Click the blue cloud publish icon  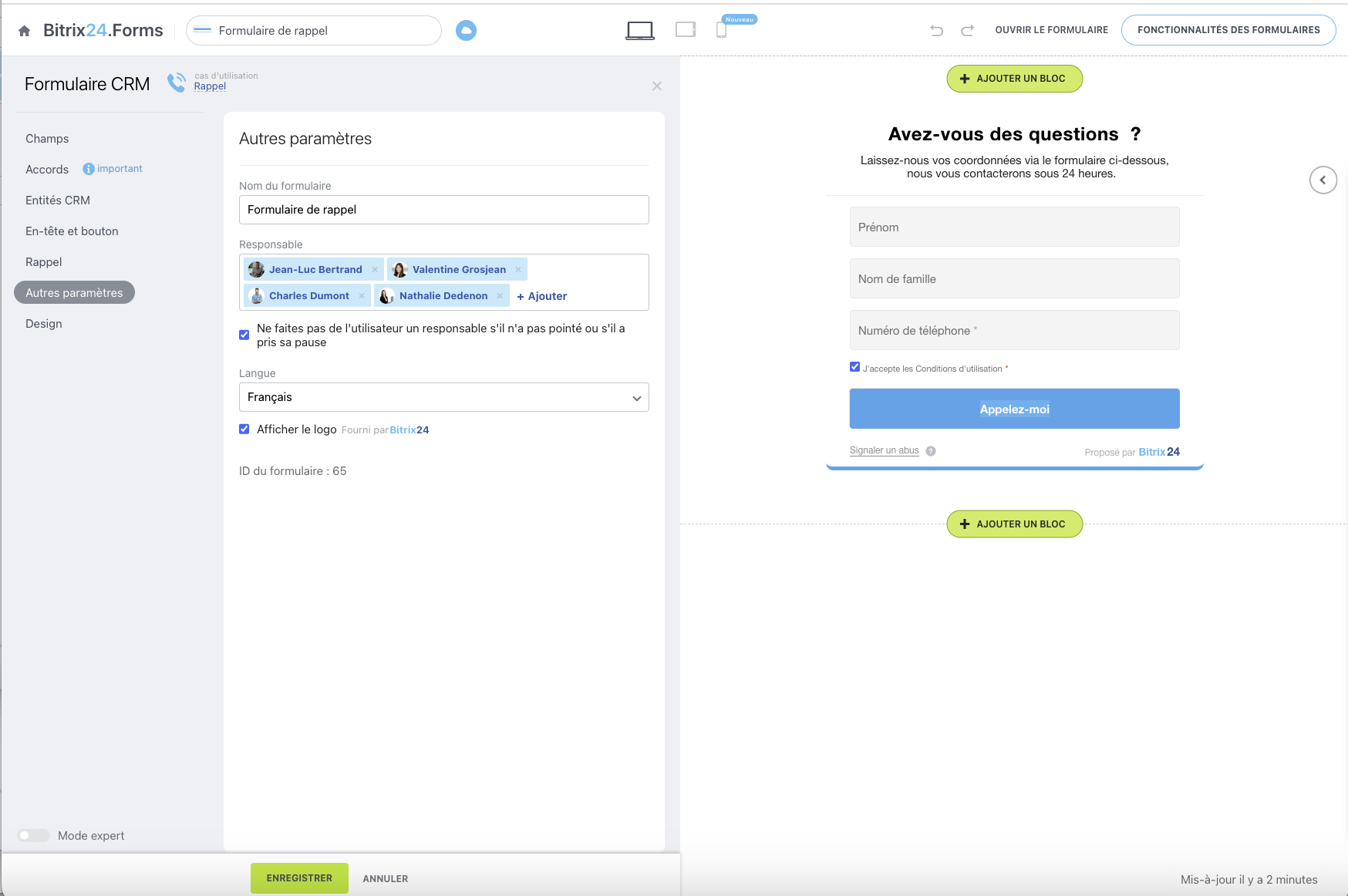[466, 30]
